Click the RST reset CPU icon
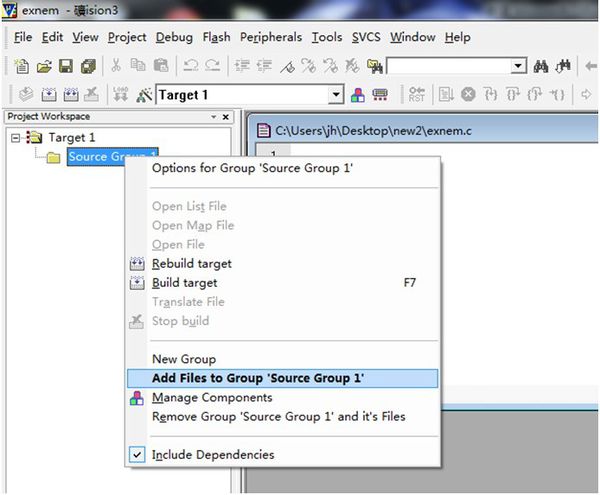The height and width of the screenshot is (495, 600). tap(416, 94)
